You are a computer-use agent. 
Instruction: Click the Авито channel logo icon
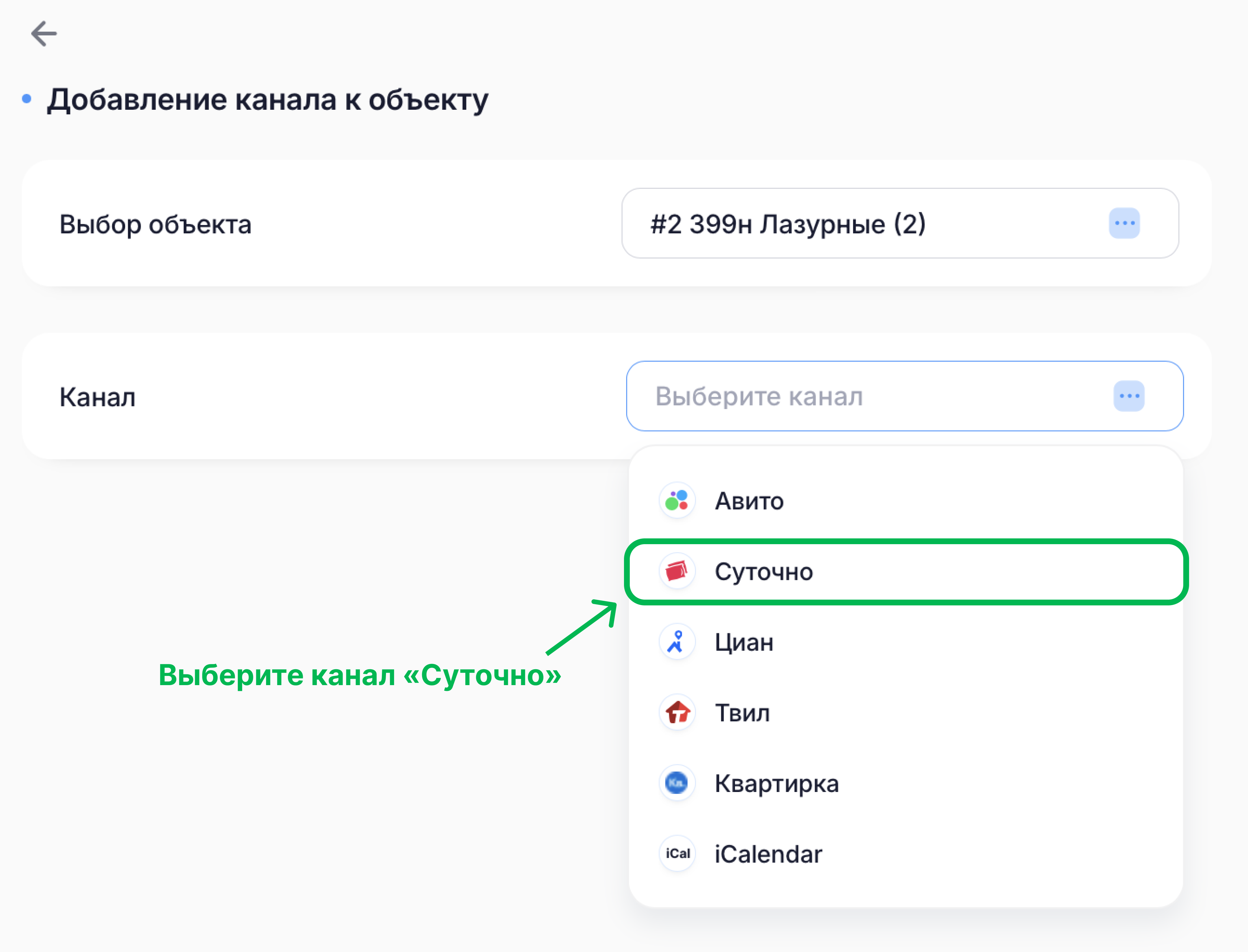click(677, 501)
